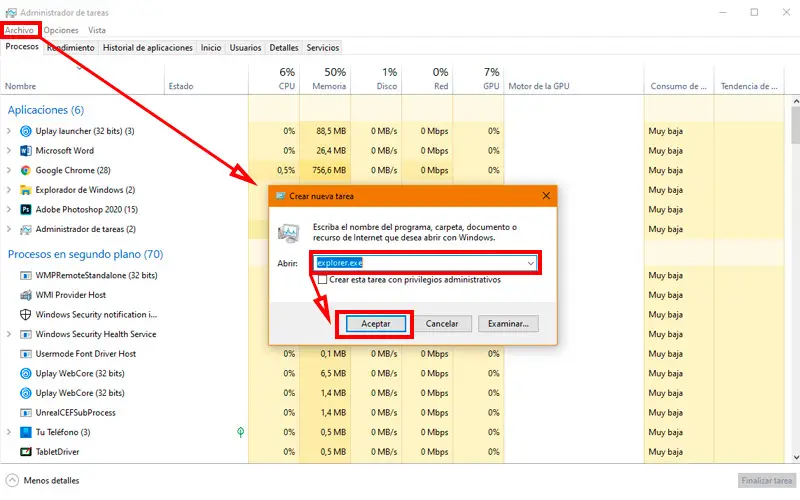This screenshot has height=500, width=800.
Task: Click the Examinar... button
Action: (x=508, y=323)
